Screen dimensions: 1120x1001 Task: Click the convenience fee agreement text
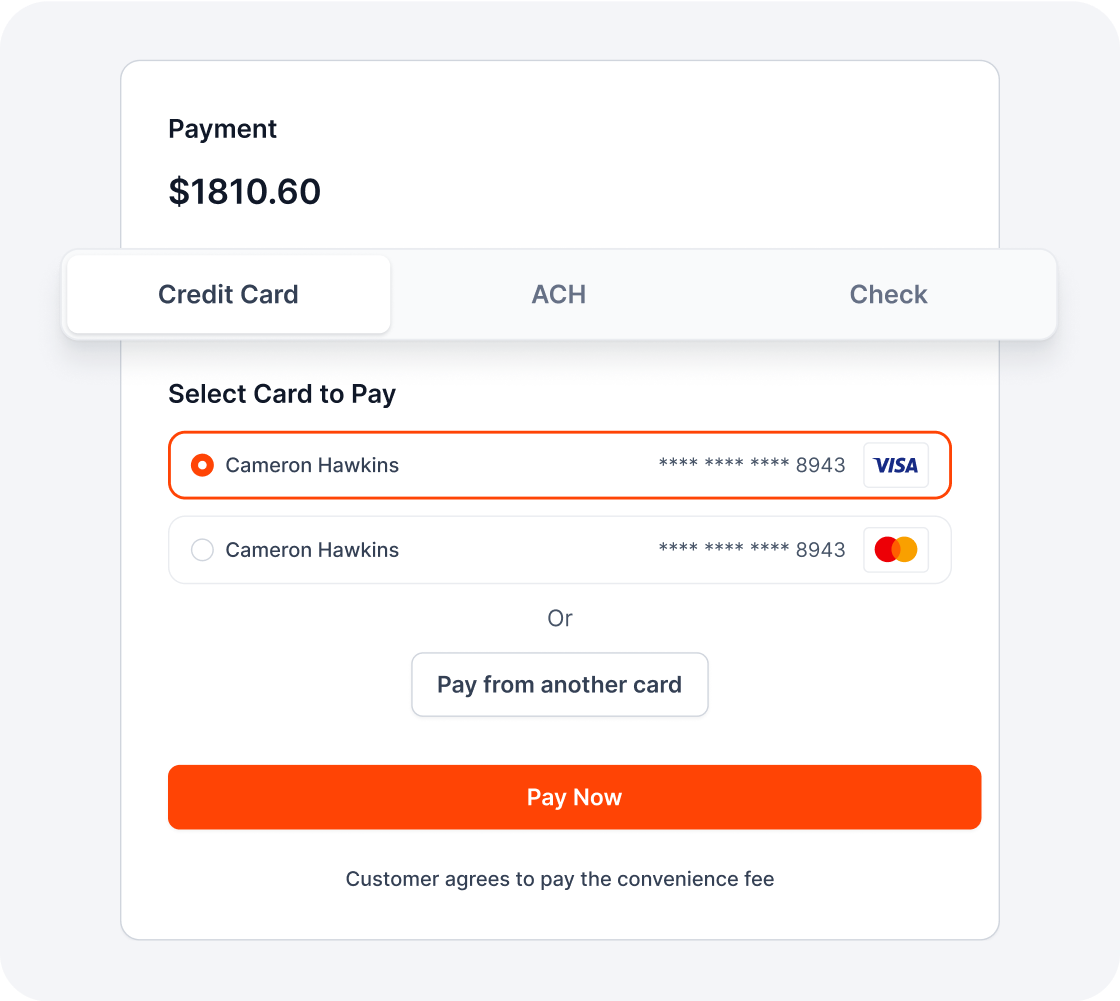(560, 878)
